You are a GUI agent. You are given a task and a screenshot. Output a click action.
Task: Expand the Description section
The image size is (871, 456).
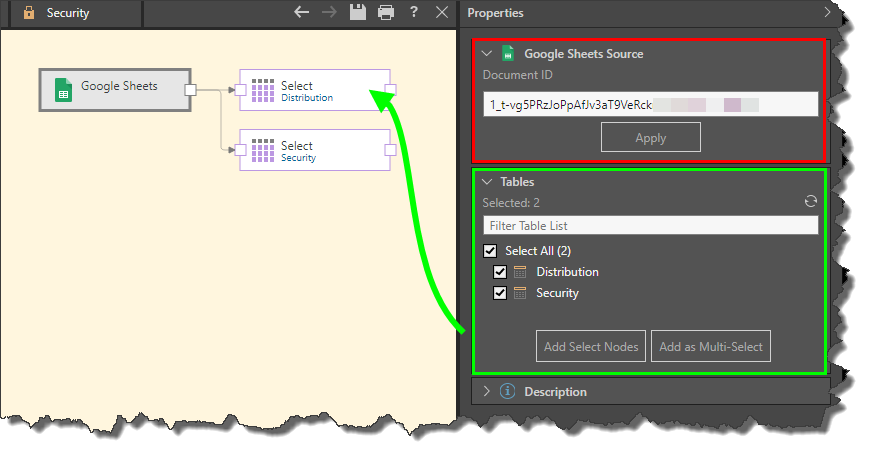click(x=487, y=391)
